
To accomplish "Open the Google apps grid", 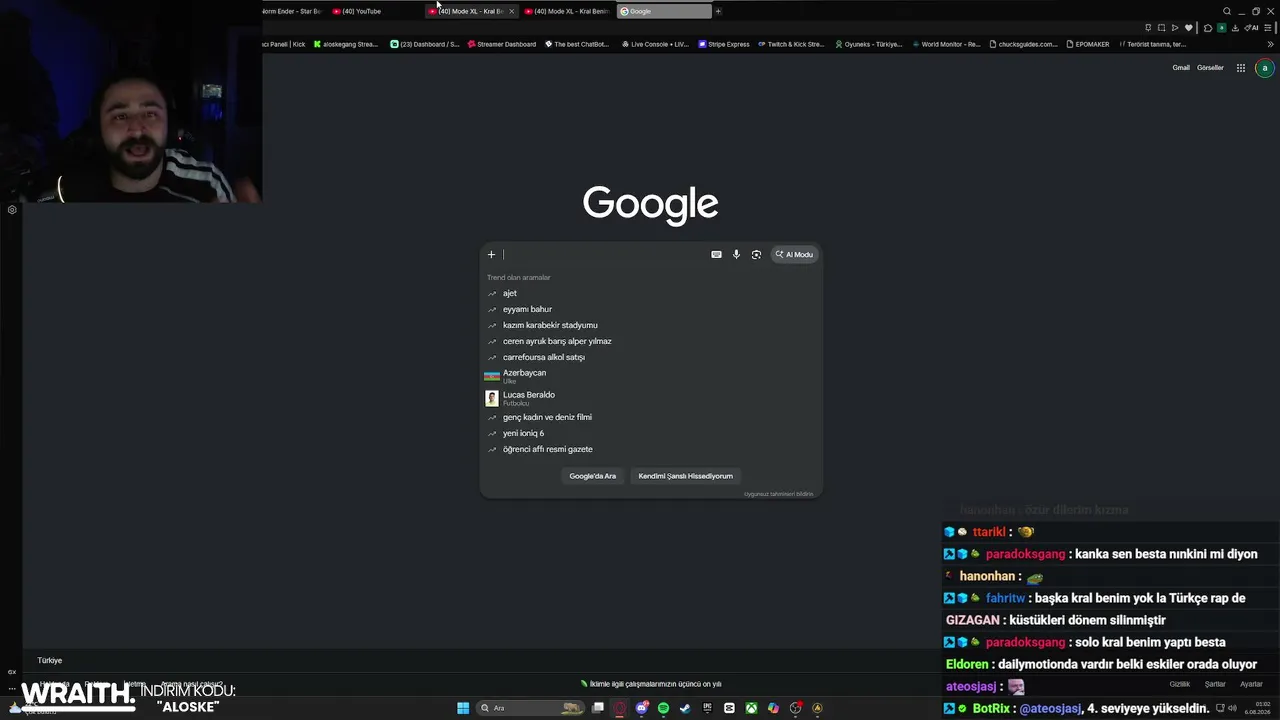I will 1241,68.
